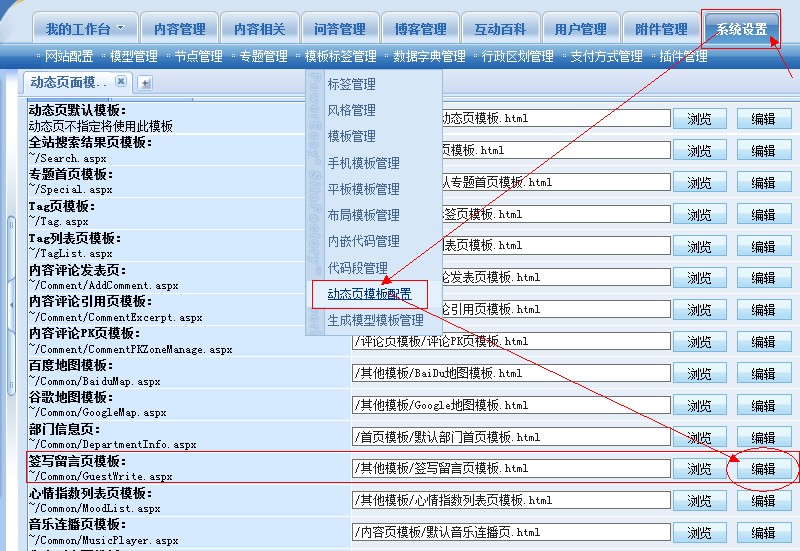Click 数据字典管理 in the sub-navigation
Image resolution: width=800 pixels, height=551 pixels.
(x=429, y=57)
